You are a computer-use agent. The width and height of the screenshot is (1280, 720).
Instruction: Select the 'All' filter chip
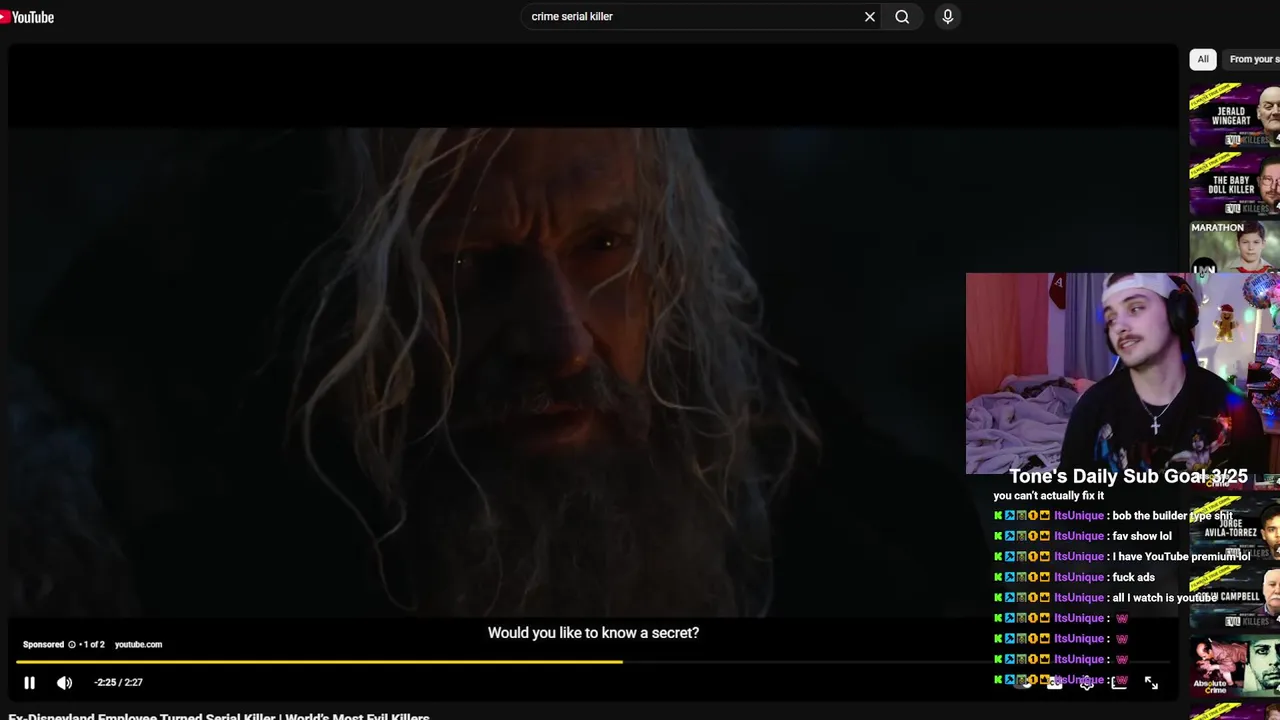(x=1203, y=60)
